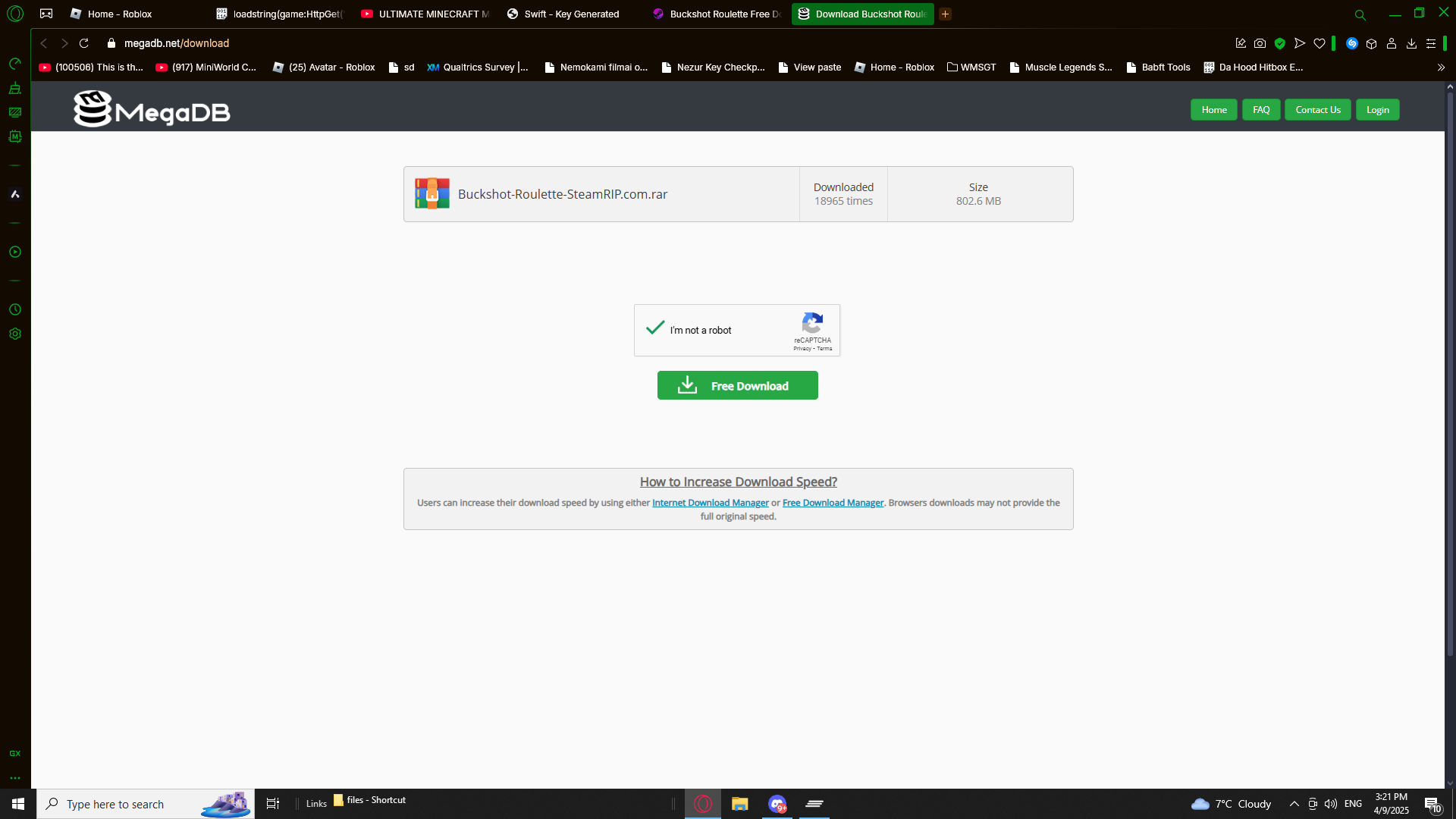Open Discord from the taskbar
The height and width of the screenshot is (819, 1456).
(777, 804)
